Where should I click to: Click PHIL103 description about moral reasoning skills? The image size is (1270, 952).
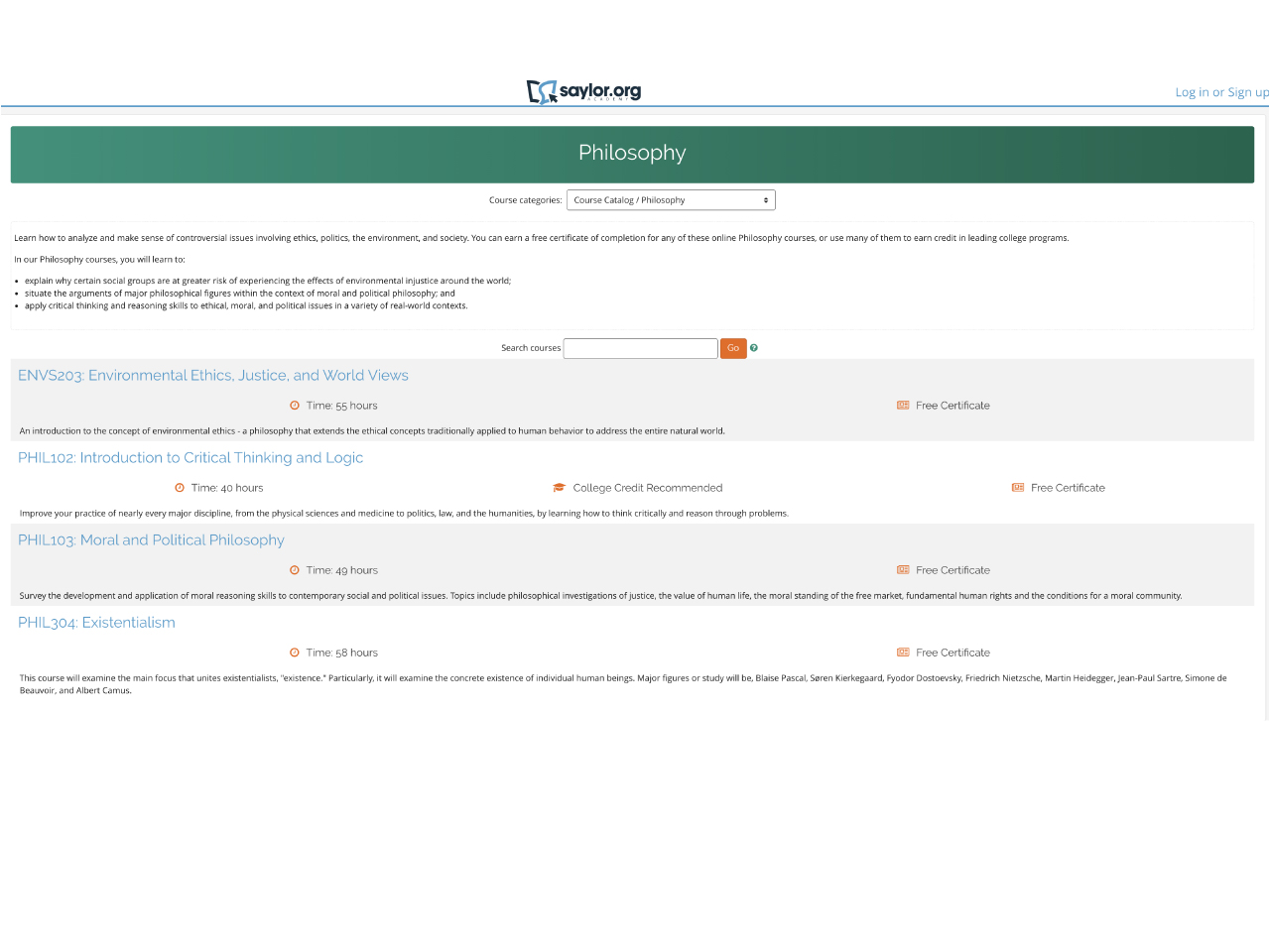[x=600, y=596]
